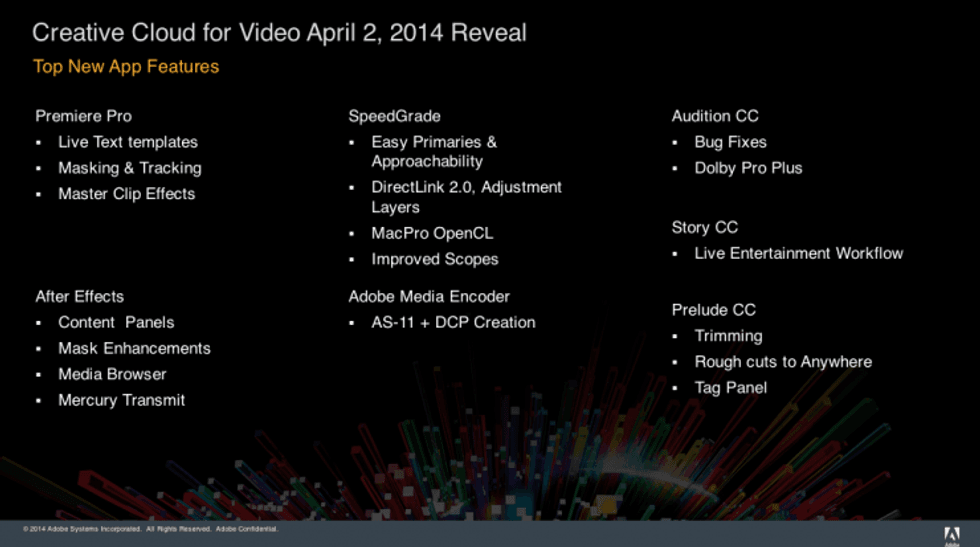
Task: Click 'Improved Scopes' bullet
Action: (435, 259)
